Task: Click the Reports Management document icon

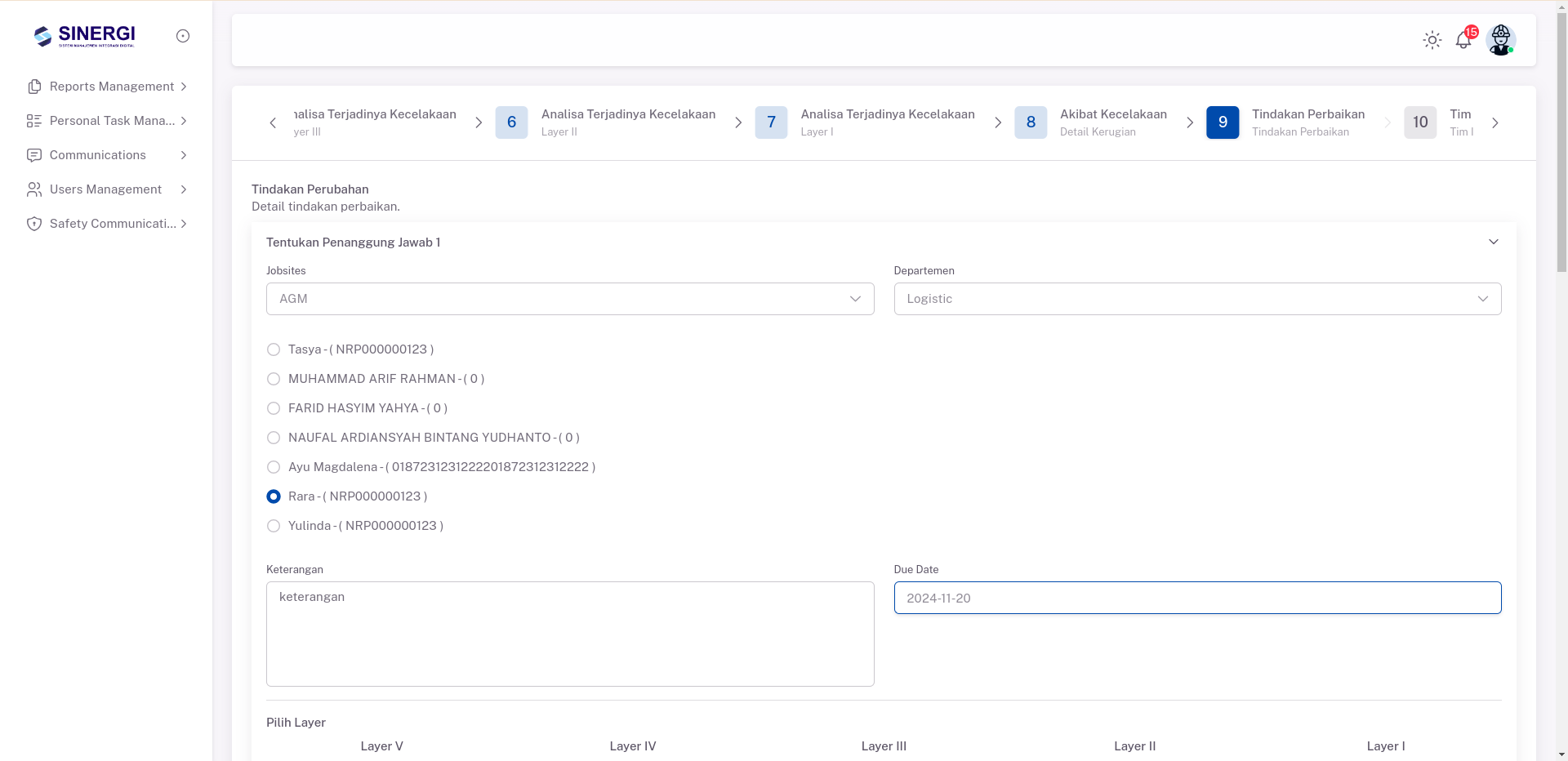Action: tap(34, 87)
